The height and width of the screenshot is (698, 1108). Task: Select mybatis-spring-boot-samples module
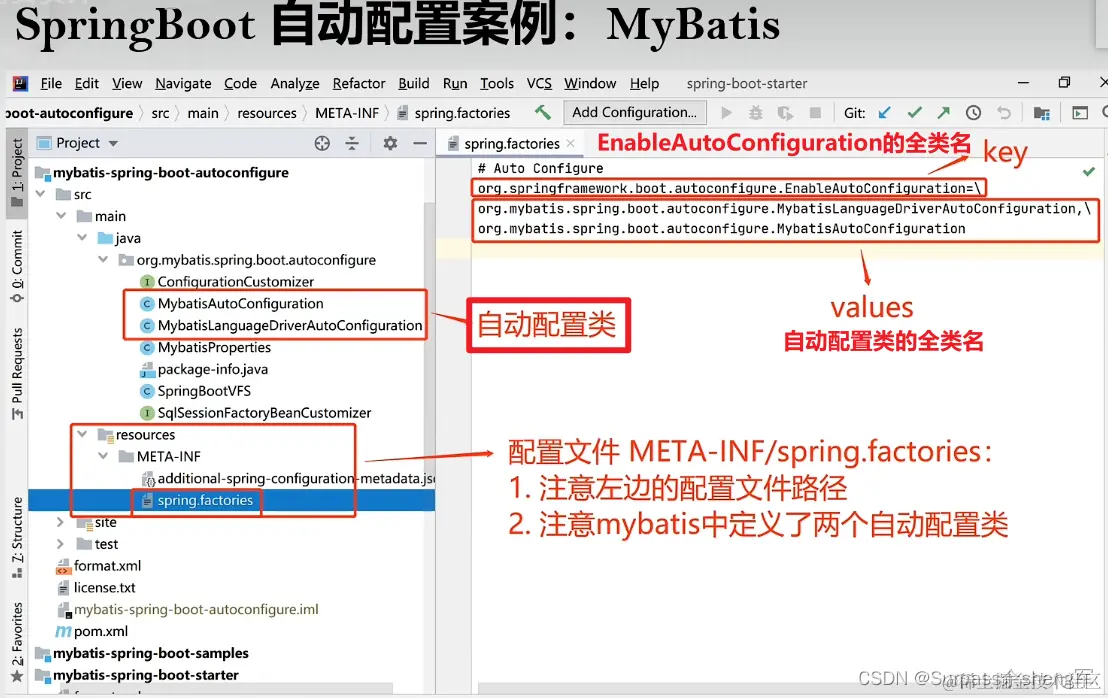coord(151,653)
